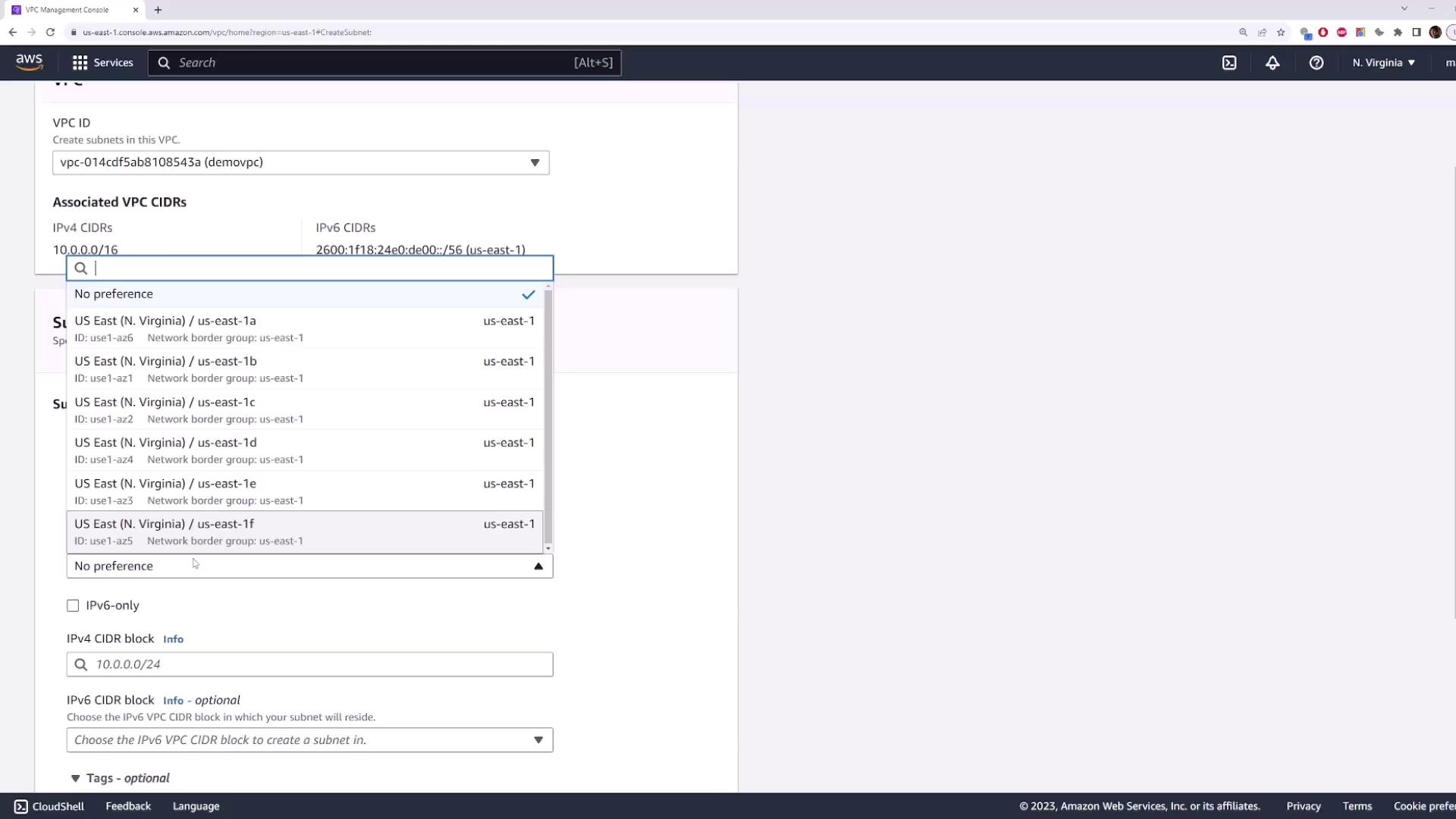Bookmark this page with the star icon
The width and height of the screenshot is (1456, 819).
point(1281,32)
